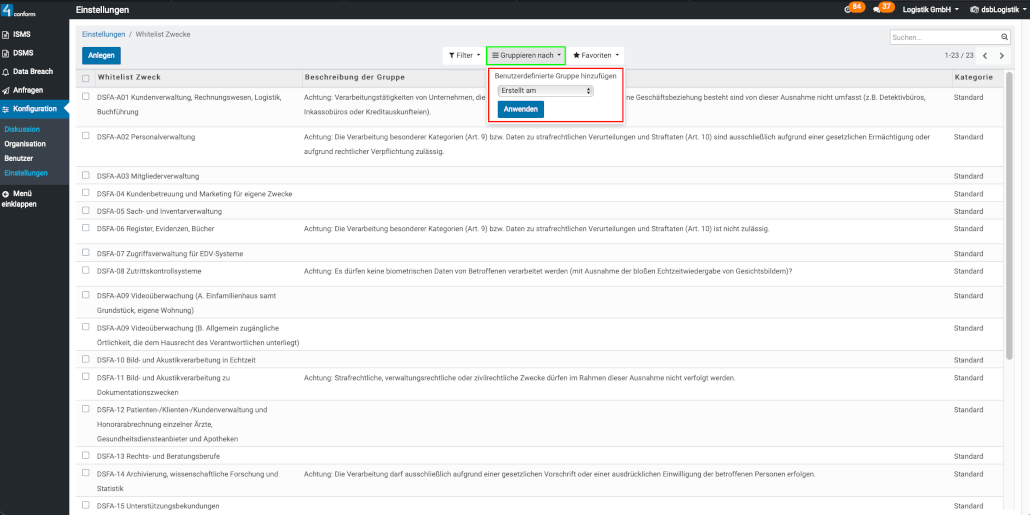Select Organisation in the sidebar submenu
The height and width of the screenshot is (515, 1030).
[x=25, y=144]
